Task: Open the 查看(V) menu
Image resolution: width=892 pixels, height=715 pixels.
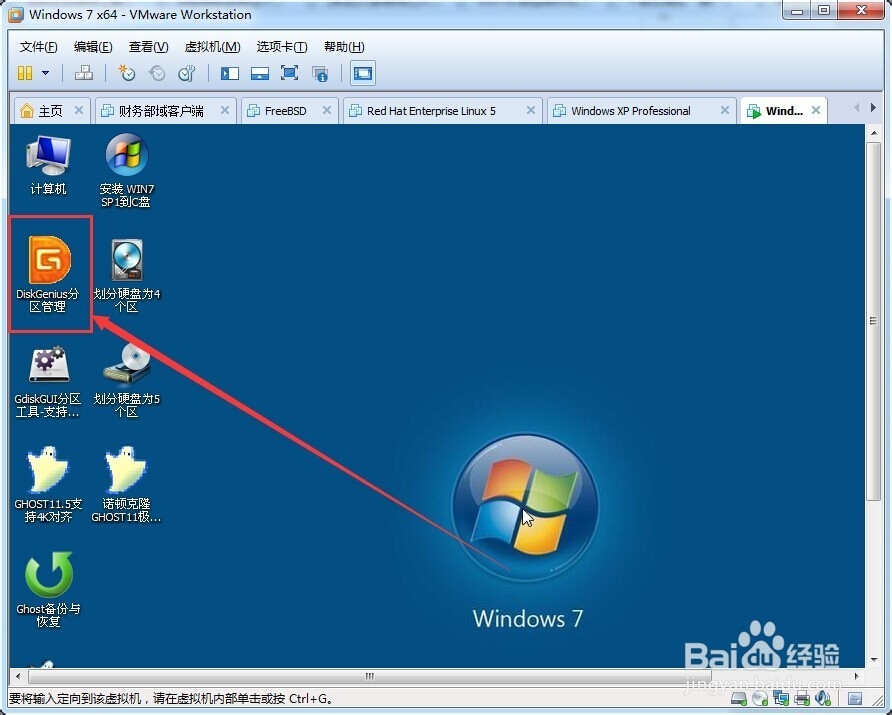Action: 148,47
